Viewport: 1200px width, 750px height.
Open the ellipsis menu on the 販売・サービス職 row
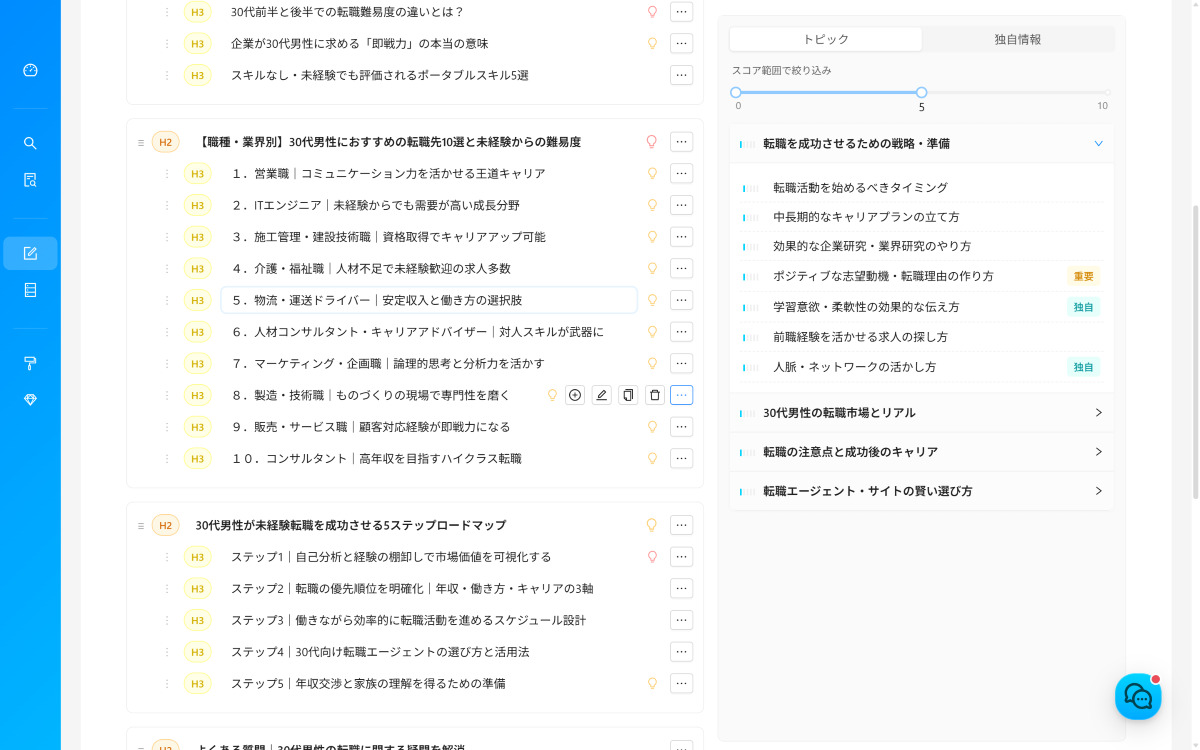tap(681, 426)
